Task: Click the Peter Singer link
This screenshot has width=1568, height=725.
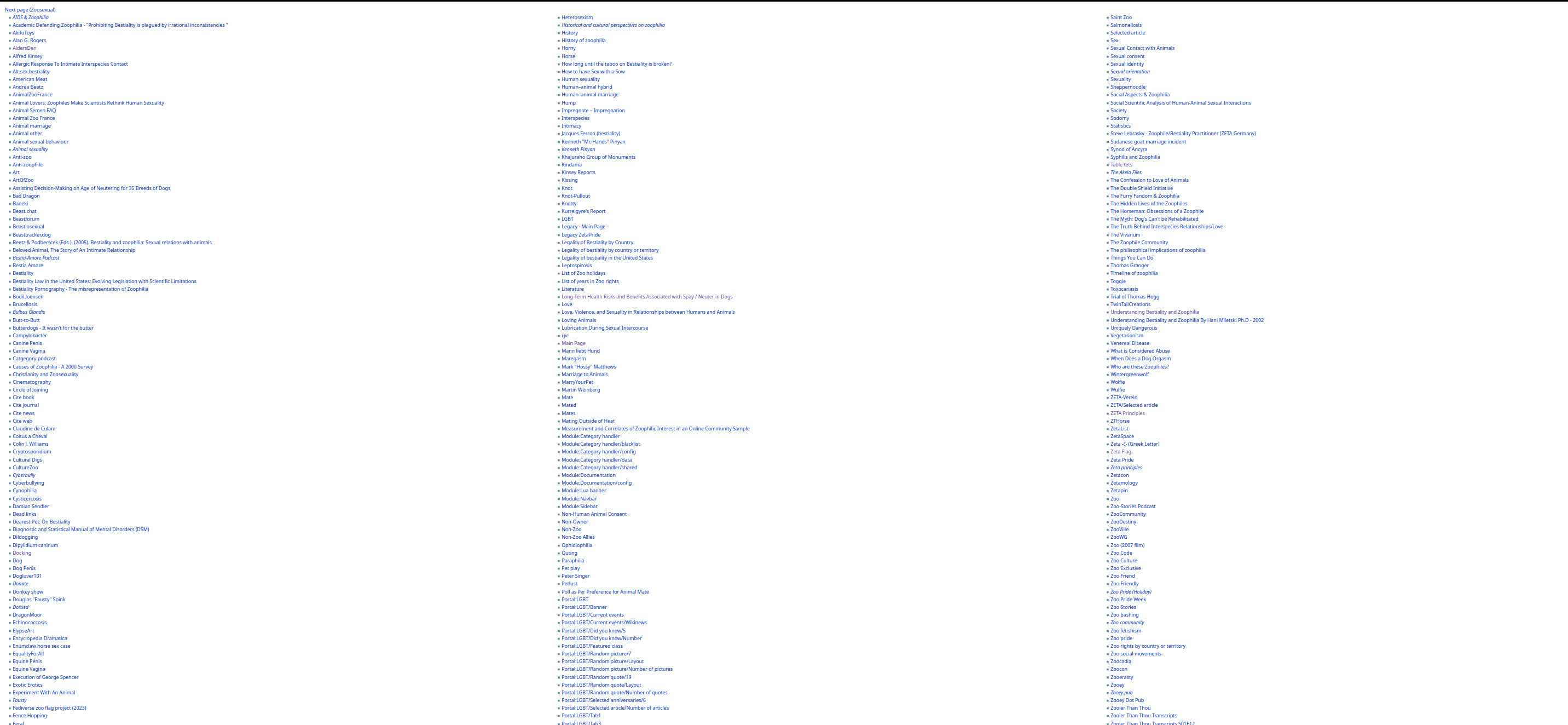Action: [575, 576]
